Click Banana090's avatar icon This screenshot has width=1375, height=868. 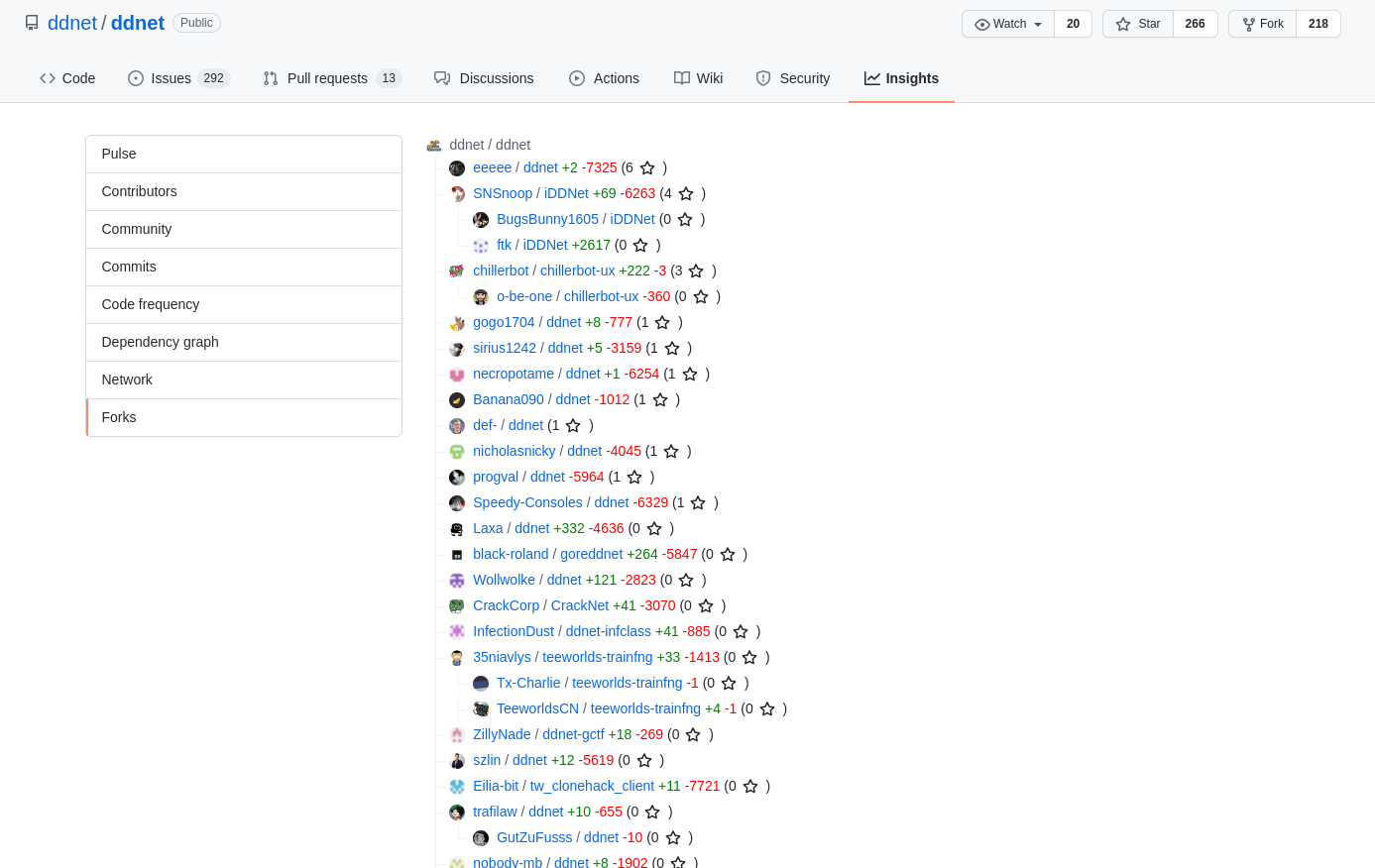pyautogui.click(x=457, y=400)
